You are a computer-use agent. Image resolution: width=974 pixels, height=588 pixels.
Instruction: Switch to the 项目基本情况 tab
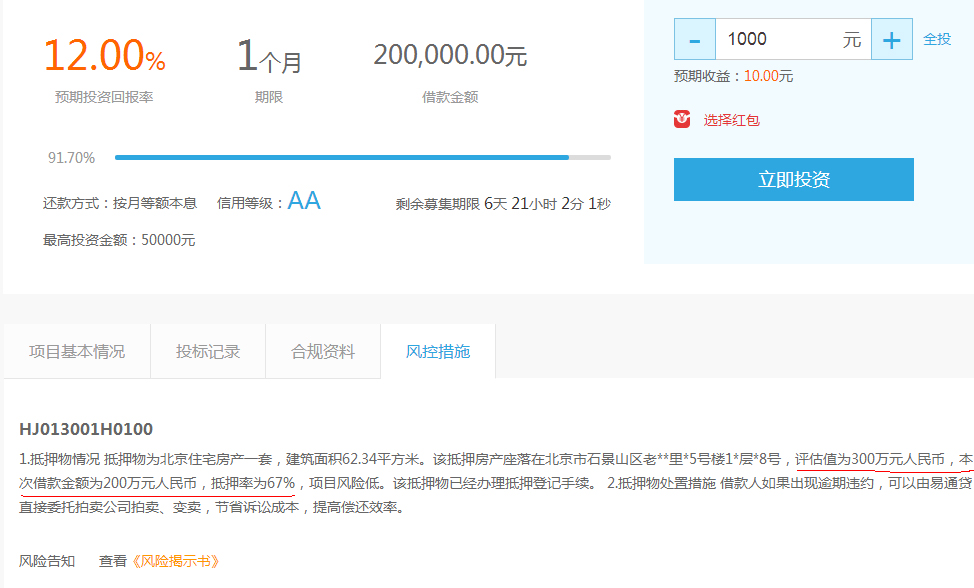pyautogui.click(x=77, y=351)
